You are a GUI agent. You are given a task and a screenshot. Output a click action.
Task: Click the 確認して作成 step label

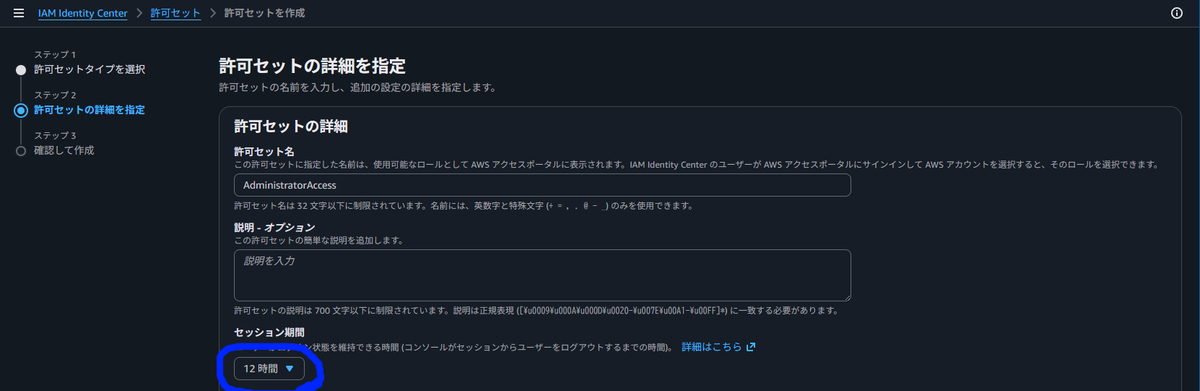(x=64, y=150)
